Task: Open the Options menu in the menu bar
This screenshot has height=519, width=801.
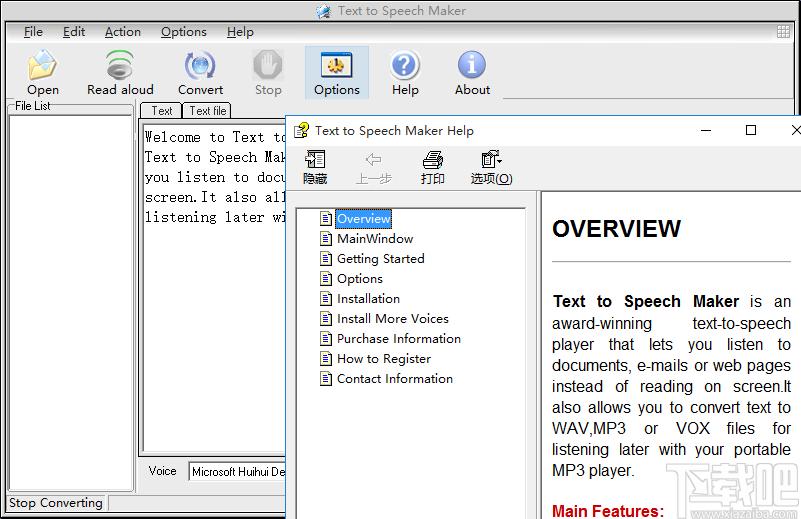Action: pyautogui.click(x=183, y=32)
